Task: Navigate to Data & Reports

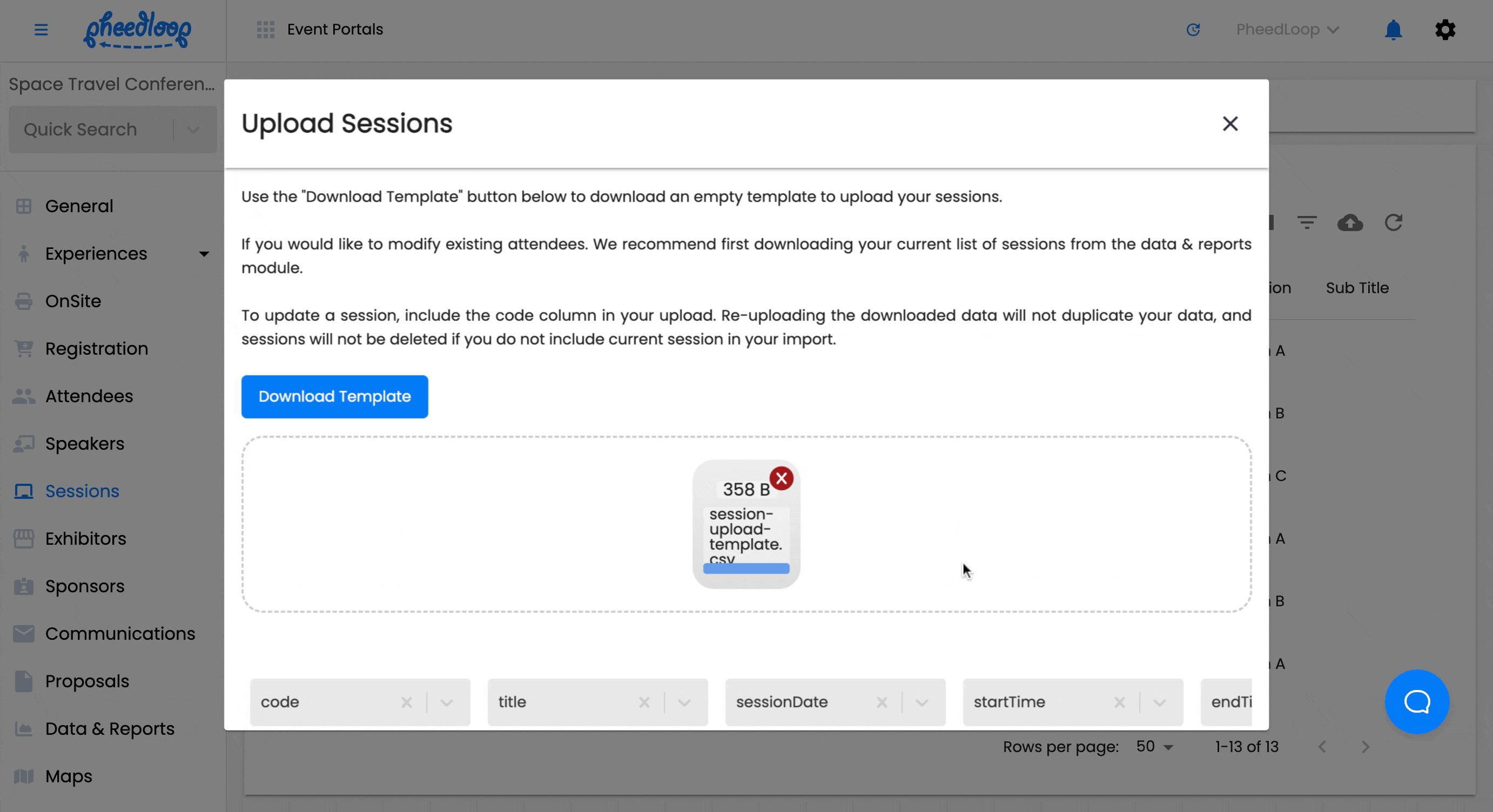Action: 110,729
